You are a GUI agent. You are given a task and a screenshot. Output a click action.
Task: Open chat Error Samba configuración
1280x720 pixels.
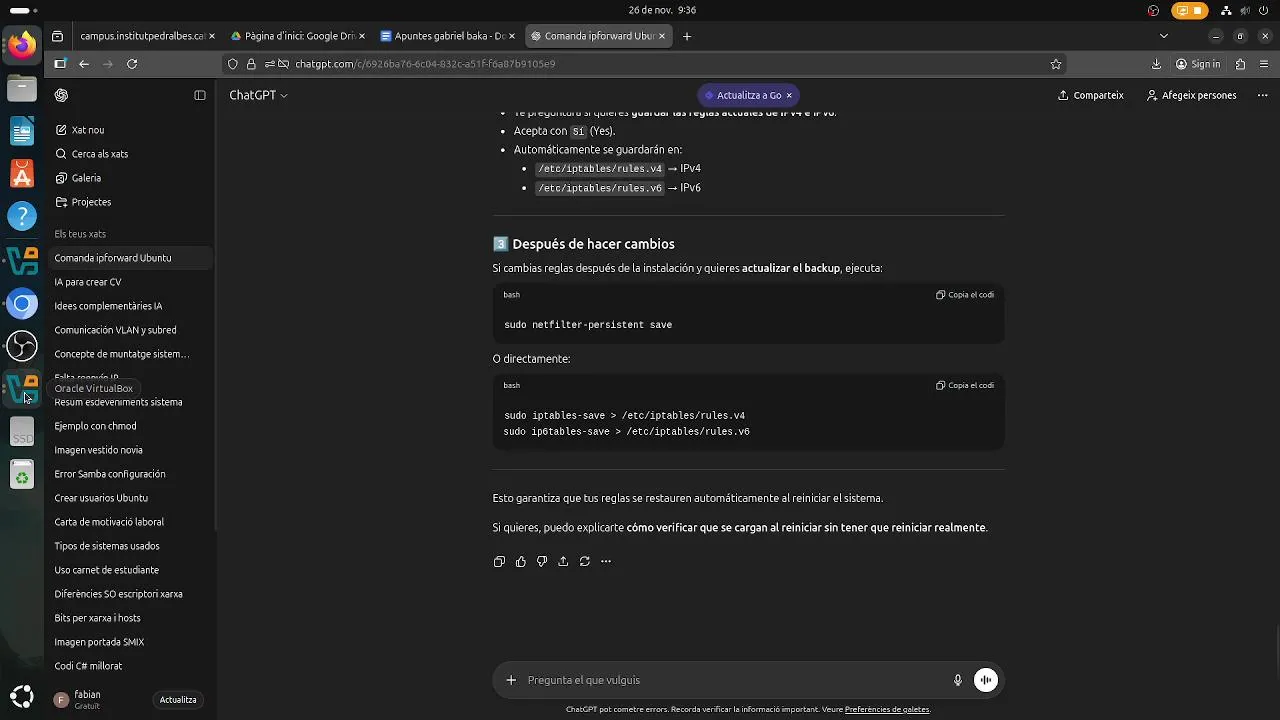[132, 474]
